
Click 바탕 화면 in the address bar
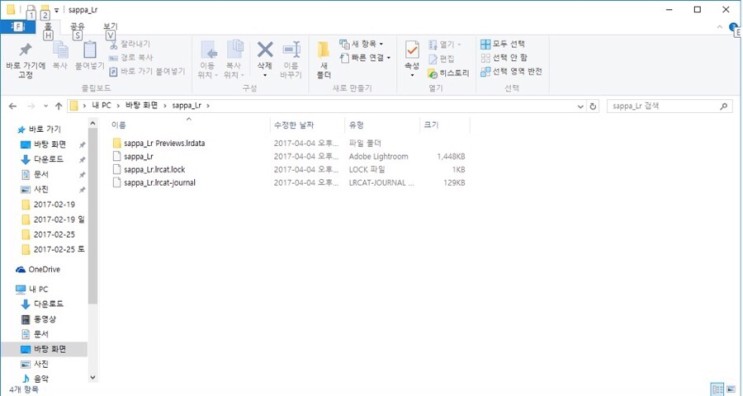(x=141, y=106)
